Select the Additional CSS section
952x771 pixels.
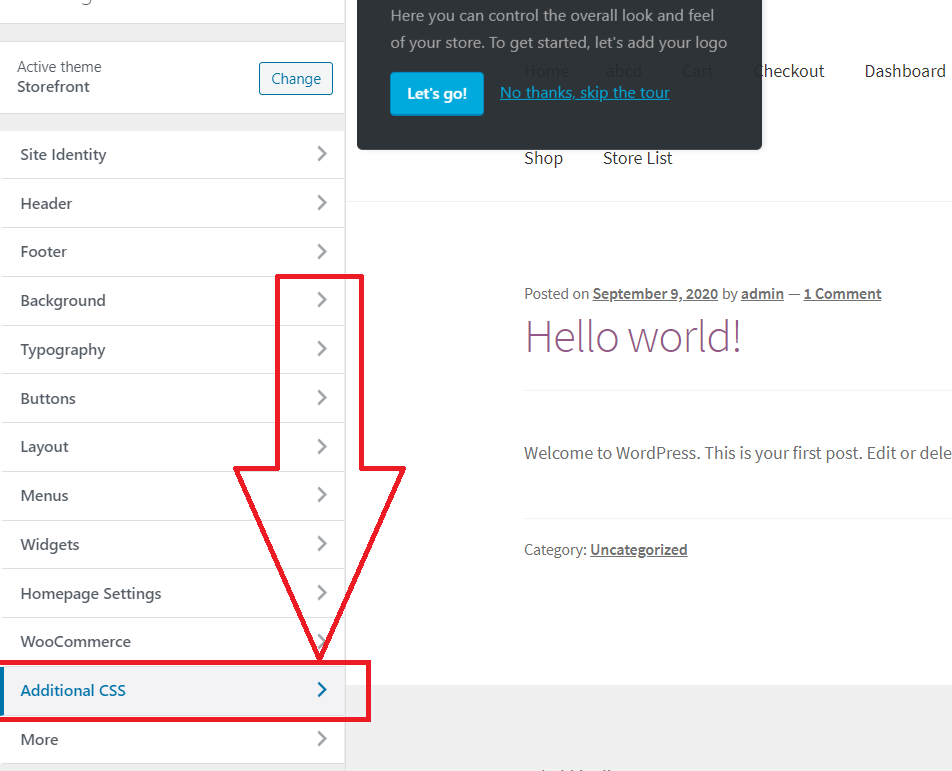click(x=172, y=690)
